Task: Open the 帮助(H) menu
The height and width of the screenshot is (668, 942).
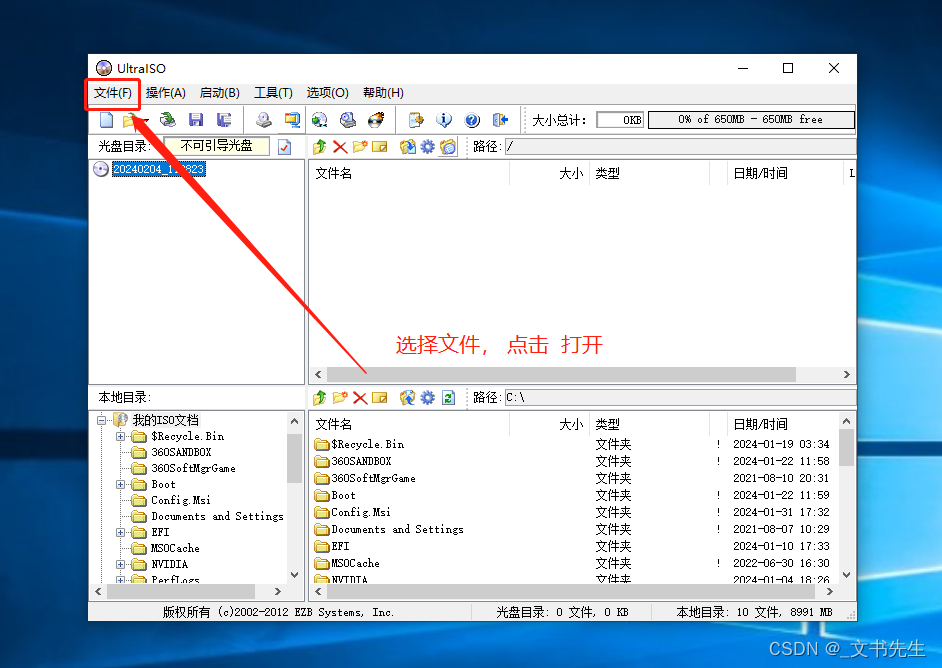Action: [x=383, y=93]
